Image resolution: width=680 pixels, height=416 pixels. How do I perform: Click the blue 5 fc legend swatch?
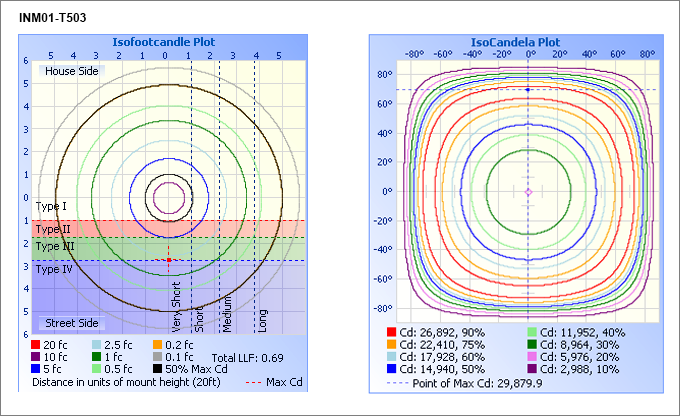pyautogui.click(x=37, y=369)
